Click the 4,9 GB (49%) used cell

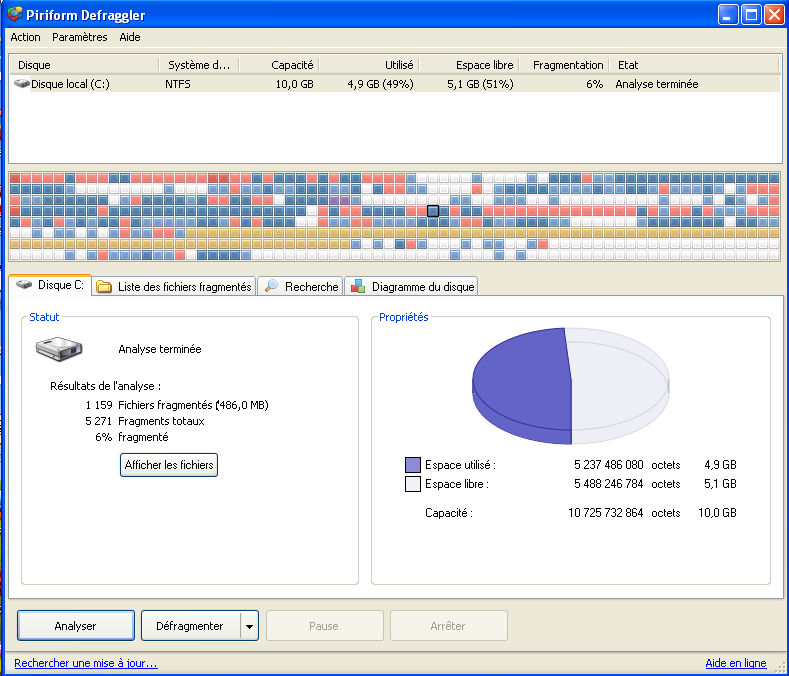click(x=380, y=84)
